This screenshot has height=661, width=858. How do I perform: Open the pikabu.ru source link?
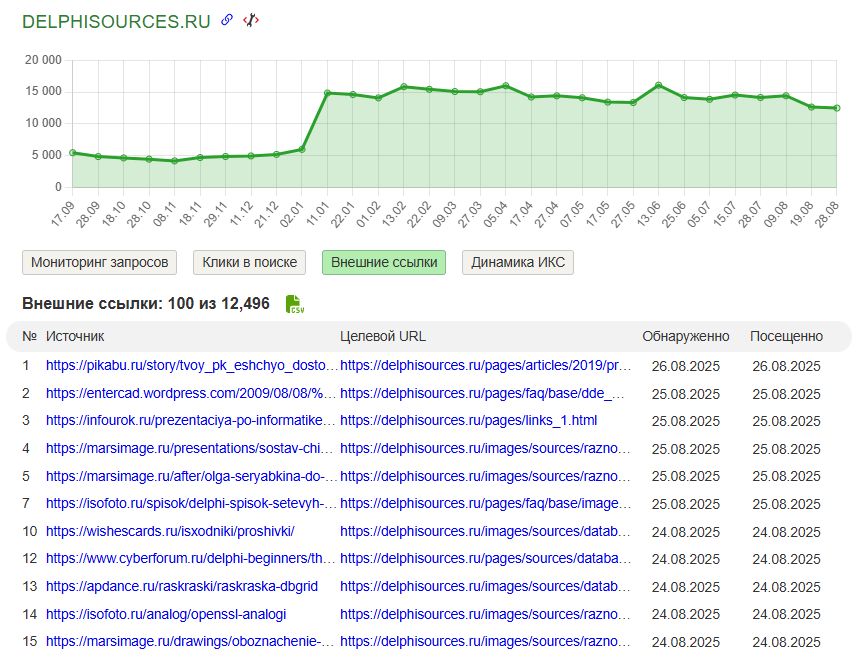point(192,366)
